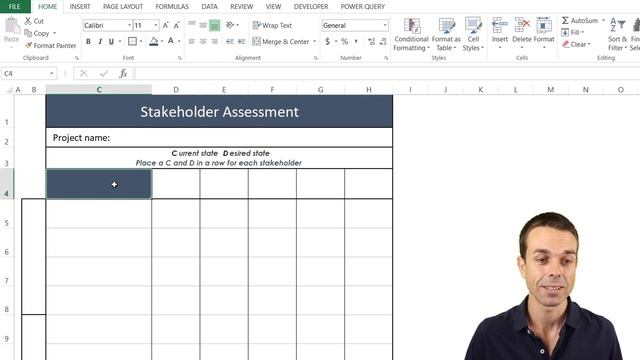Decrease font size with the small A

(176, 25)
